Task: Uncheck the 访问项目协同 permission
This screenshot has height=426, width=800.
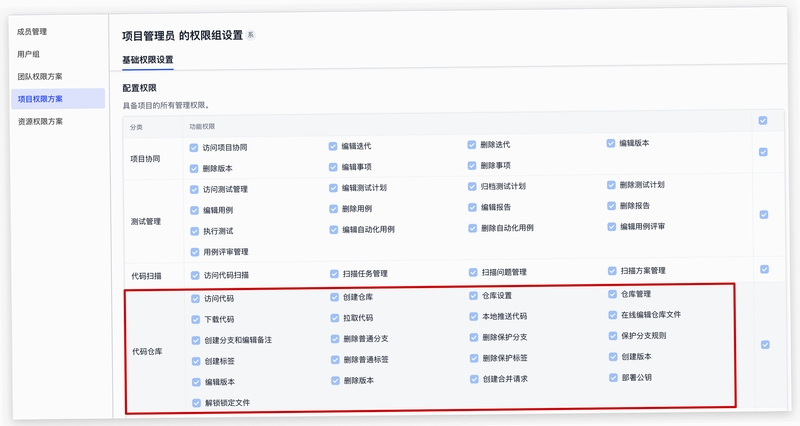Action: tap(193, 148)
